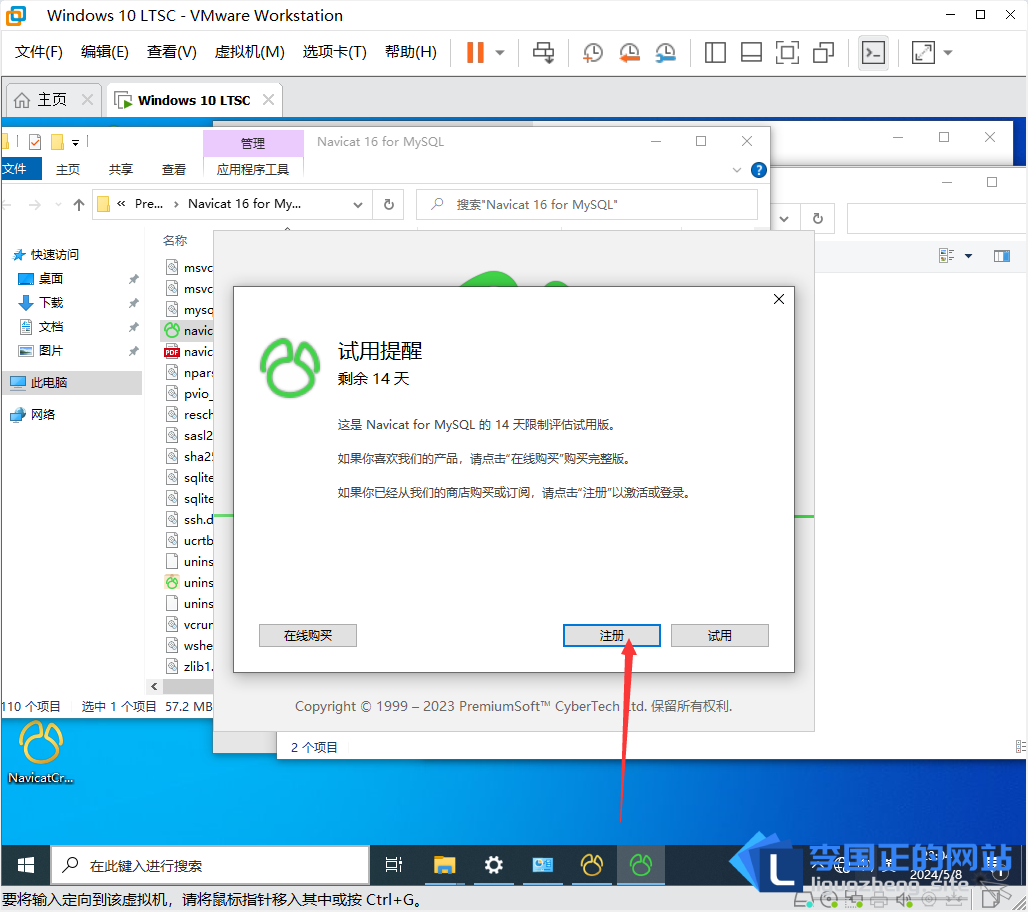
Task: Toggle the VMware thumbnail bar
Action: point(751,52)
